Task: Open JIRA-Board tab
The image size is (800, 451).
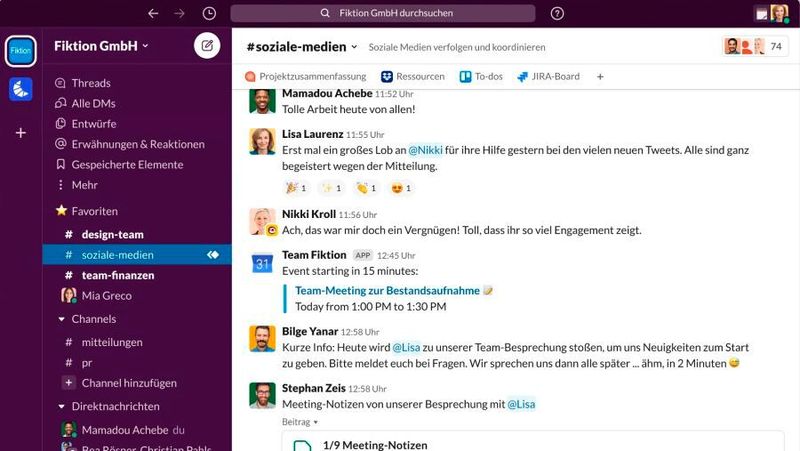Action: 548,77
